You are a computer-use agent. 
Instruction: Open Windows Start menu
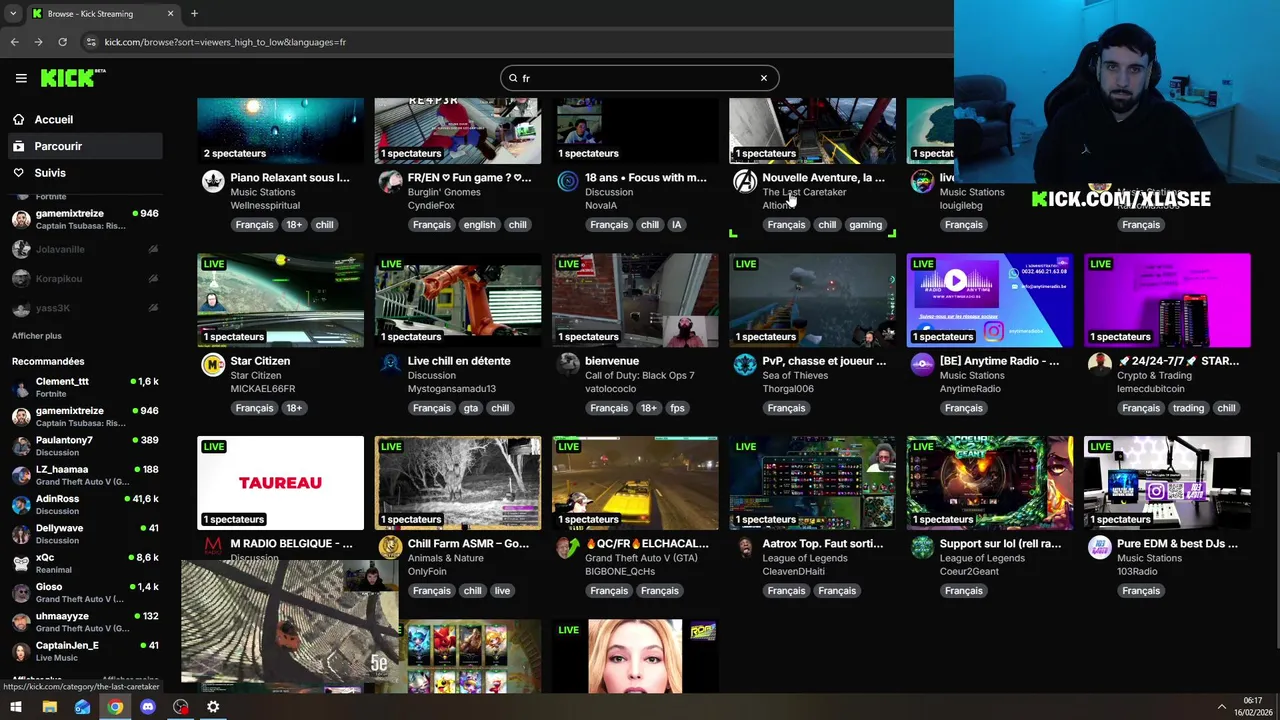click(x=15, y=707)
